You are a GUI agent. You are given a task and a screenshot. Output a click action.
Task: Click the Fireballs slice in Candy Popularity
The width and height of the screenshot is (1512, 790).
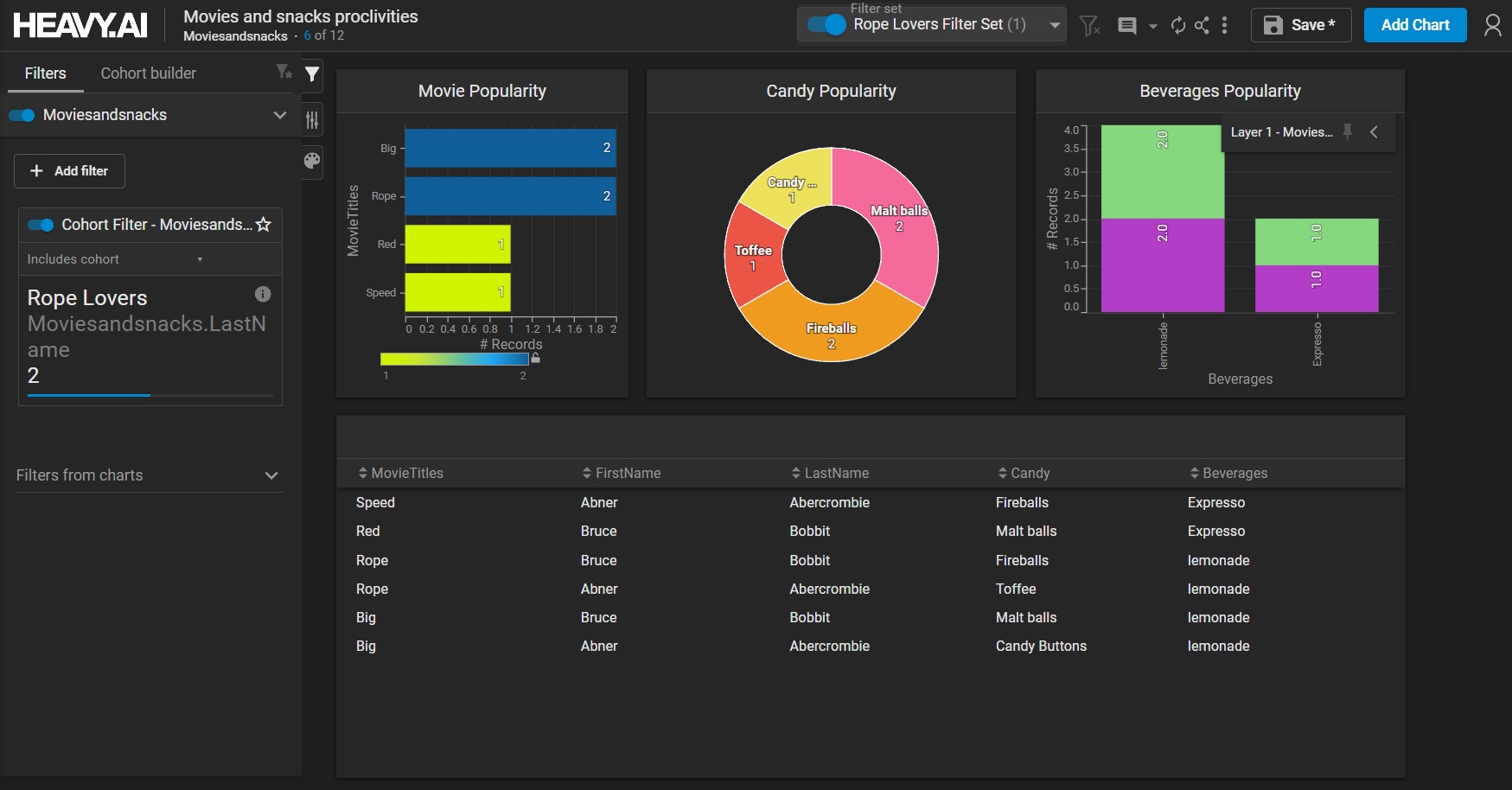831,328
